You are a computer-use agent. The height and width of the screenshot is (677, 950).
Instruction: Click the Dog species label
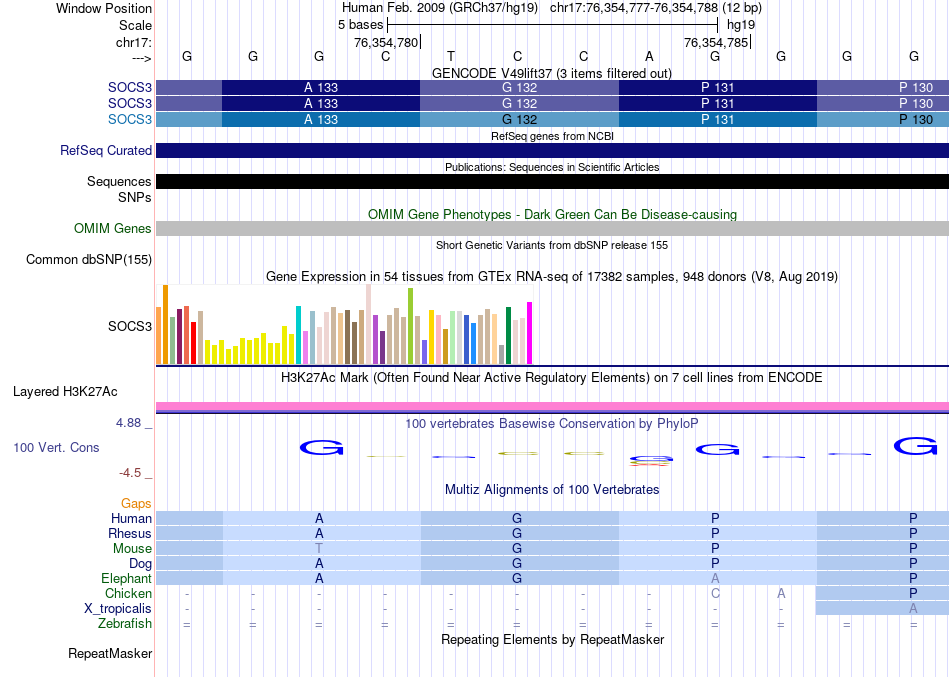(x=141, y=564)
